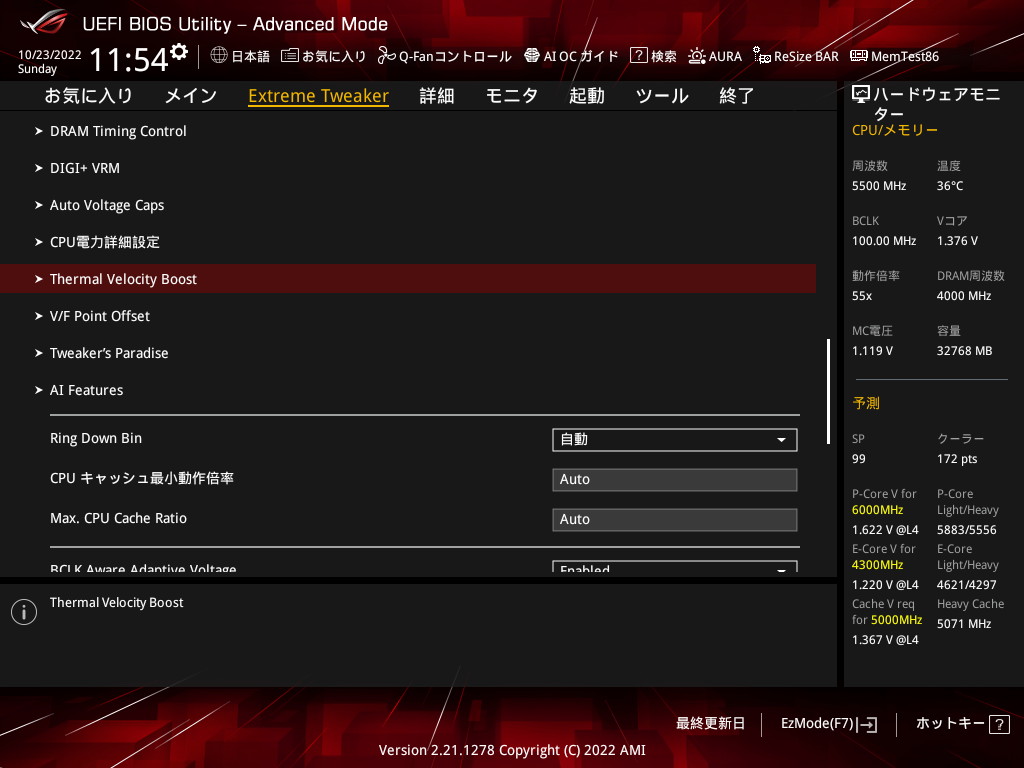This screenshot has width=1024, height=768.
Task: Select Extreme Tweaker tab
Action: [x=319, y=96]
